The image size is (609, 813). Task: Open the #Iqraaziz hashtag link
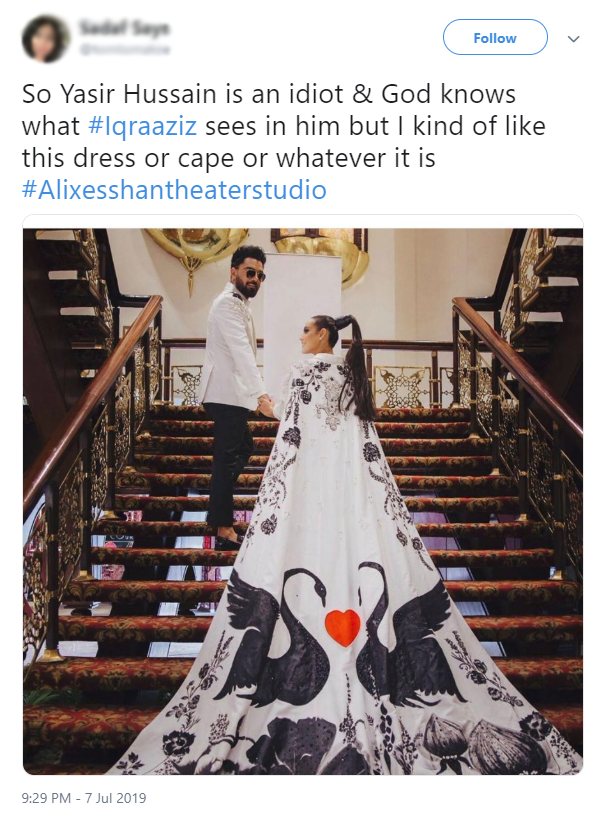click(143, 127)
